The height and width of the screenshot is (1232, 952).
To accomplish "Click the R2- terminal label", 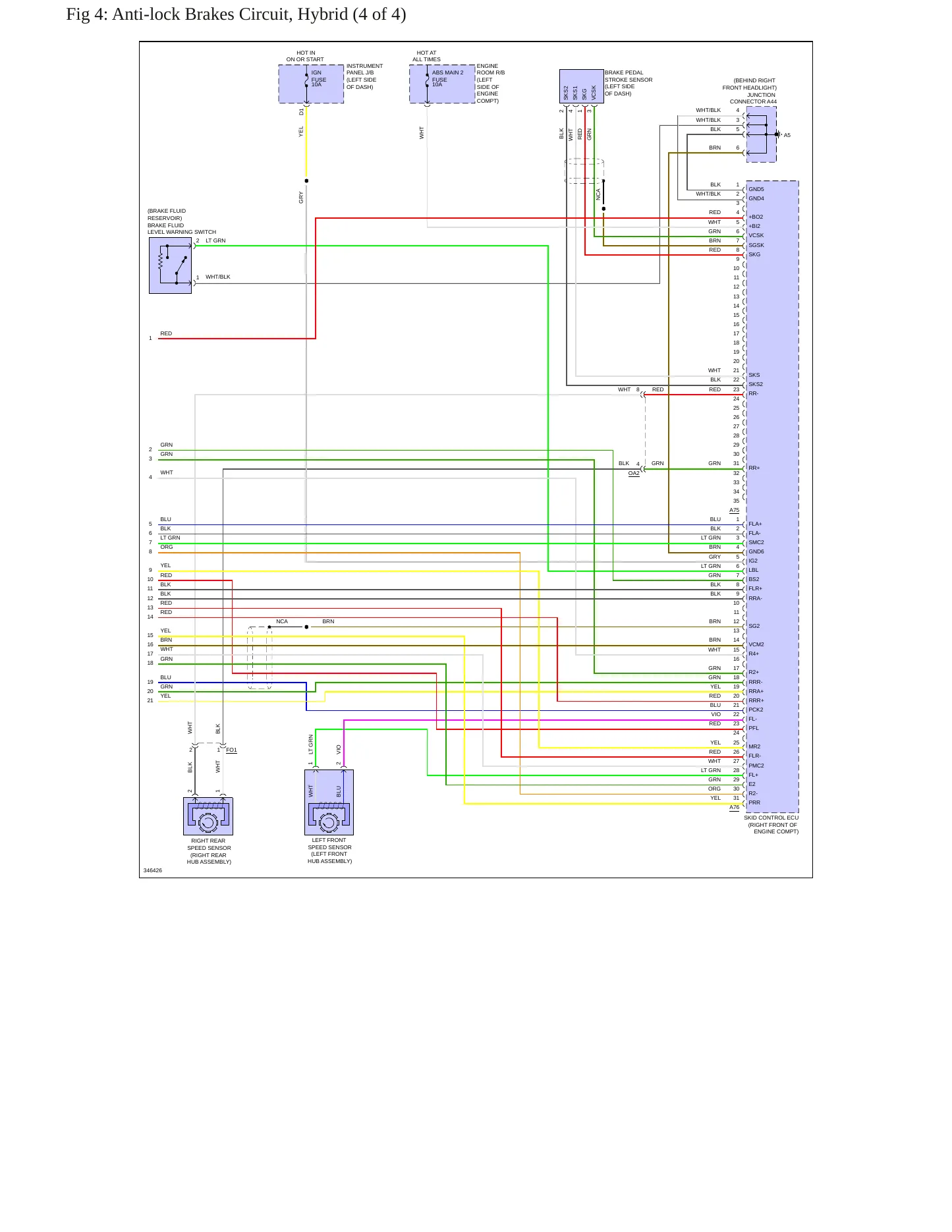I will point(753,793).
